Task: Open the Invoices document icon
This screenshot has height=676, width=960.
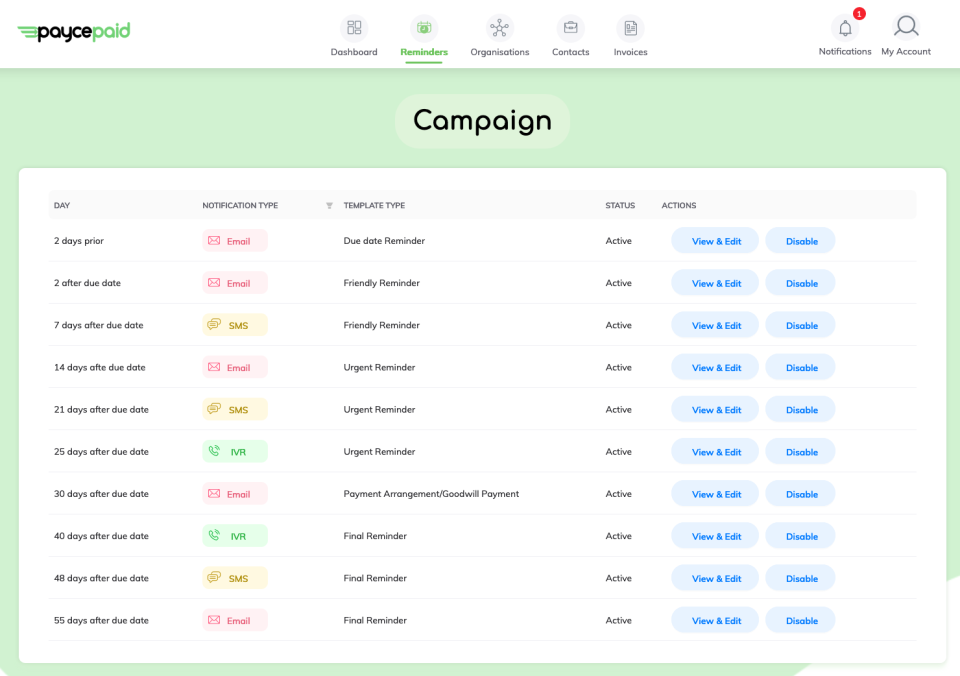Action: point(631,28)
